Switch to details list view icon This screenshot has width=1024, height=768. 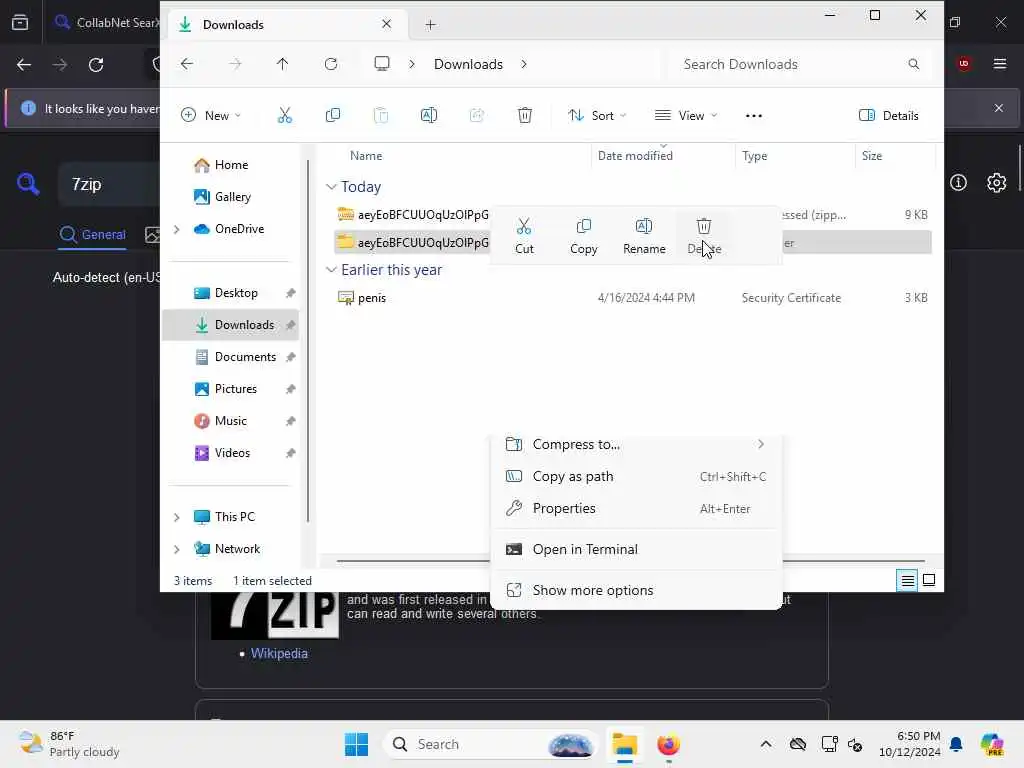click(x=907, y=580)
